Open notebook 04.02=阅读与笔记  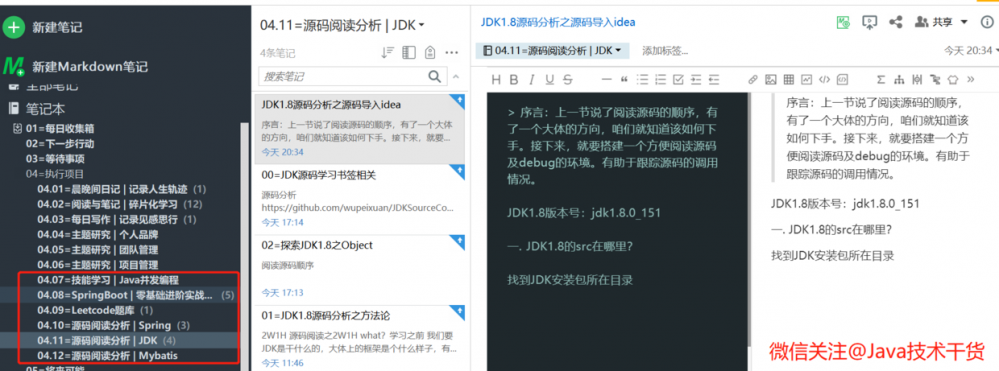[119, 205]
